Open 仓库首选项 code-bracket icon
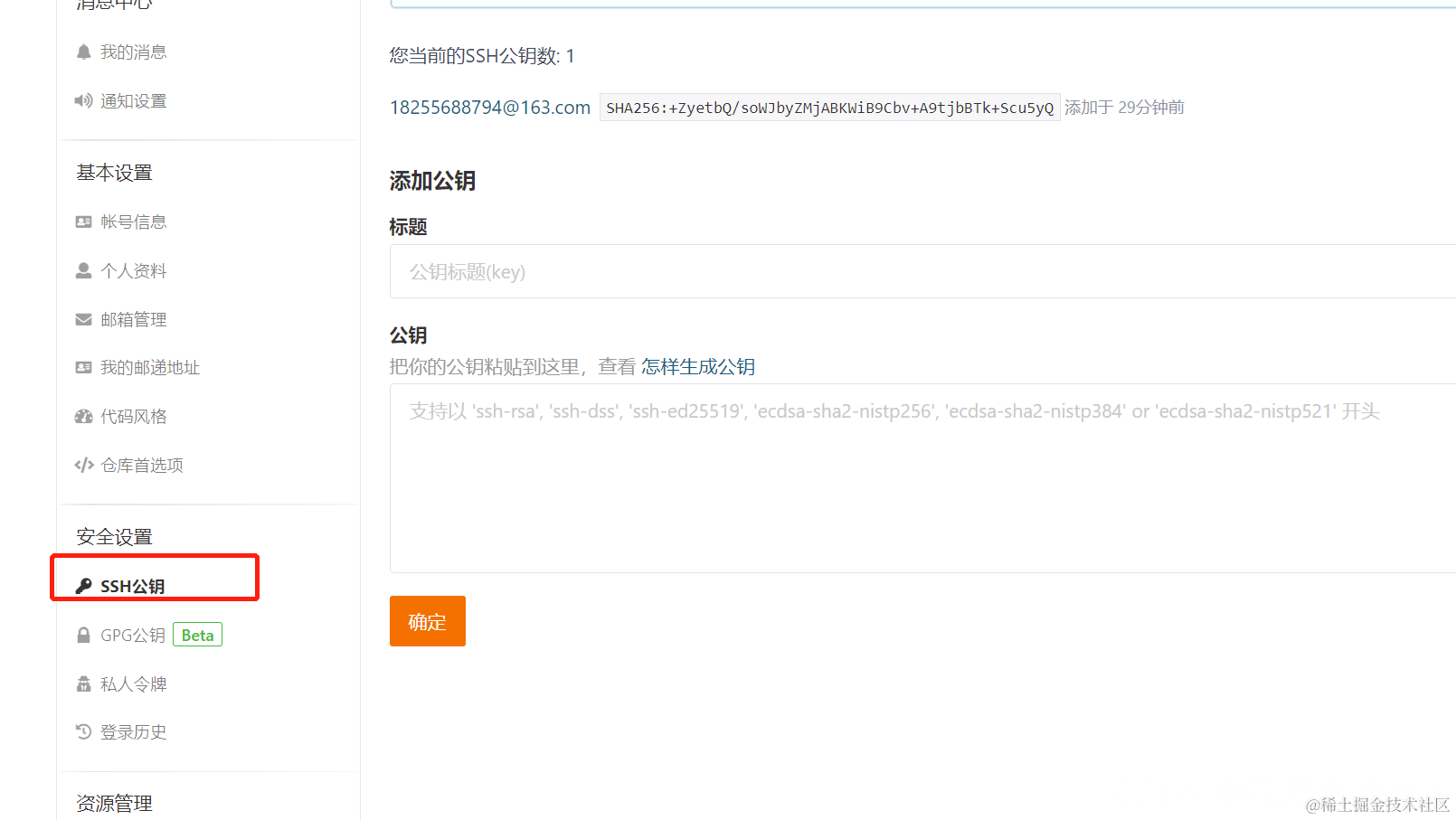This screenshot has height=820, width=1456. pyautogui.click(x=83, y=465)
